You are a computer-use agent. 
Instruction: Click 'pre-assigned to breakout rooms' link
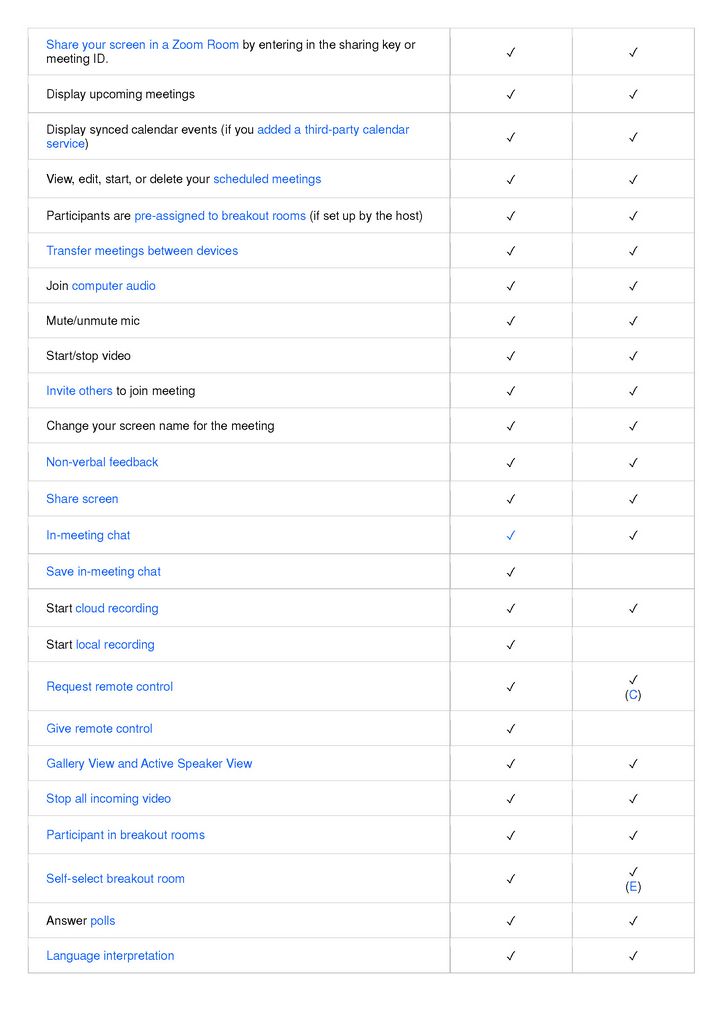tap(220, 216)
